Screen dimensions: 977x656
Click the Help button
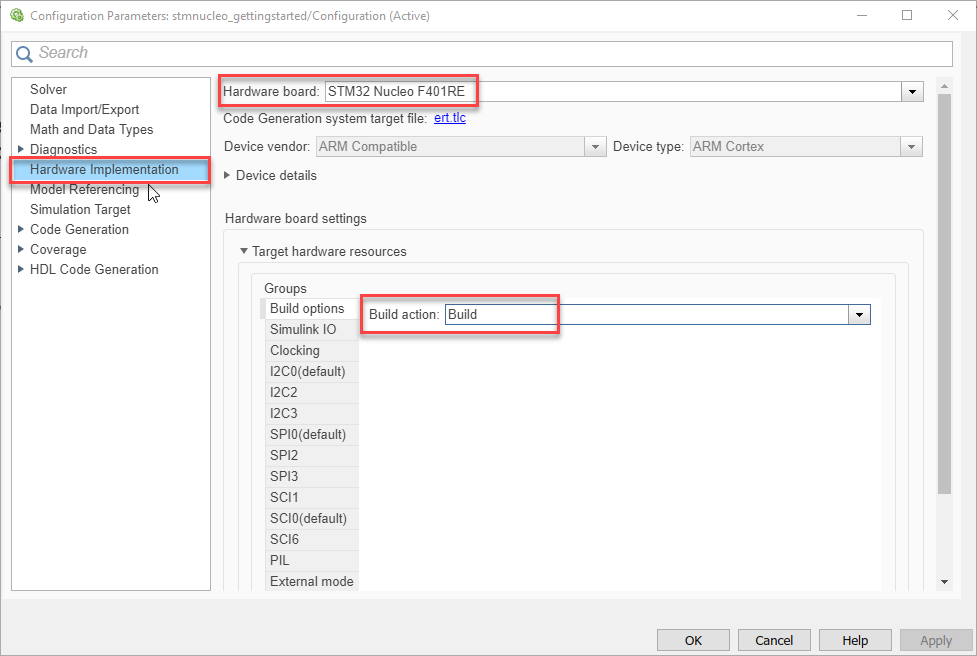pyautogui.click(x=855, y=640)
